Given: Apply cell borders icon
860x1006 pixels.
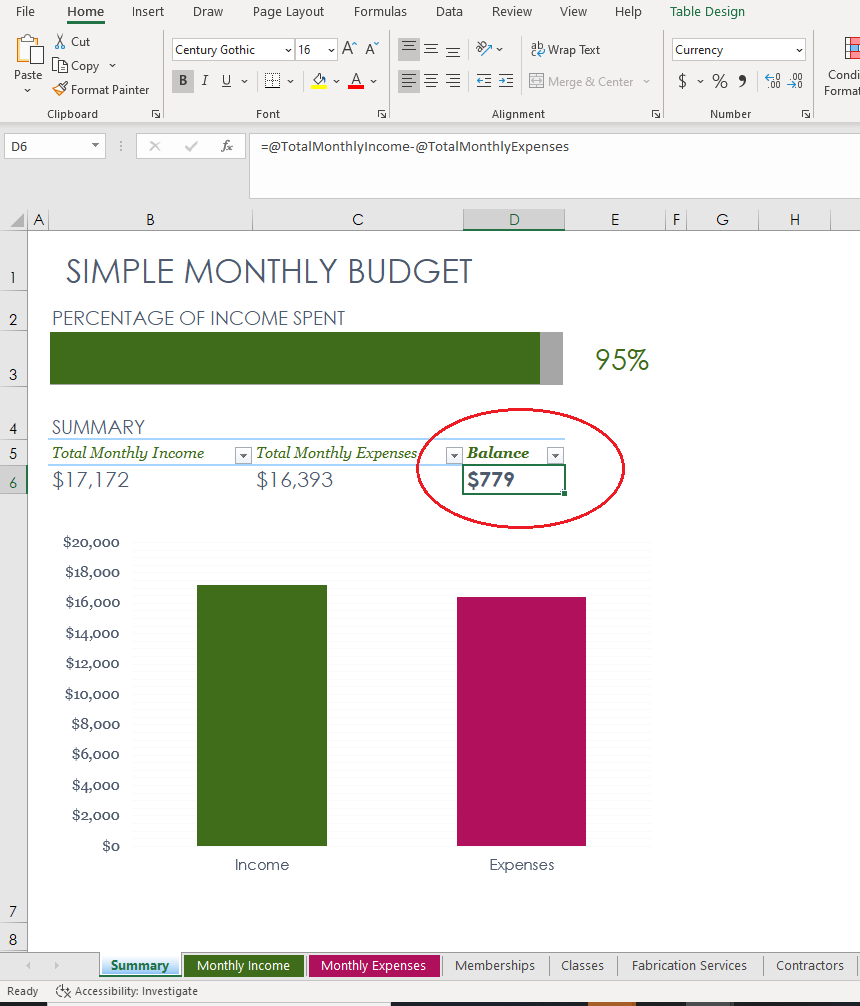Looking at the screenshot, I should click(273, 81).
